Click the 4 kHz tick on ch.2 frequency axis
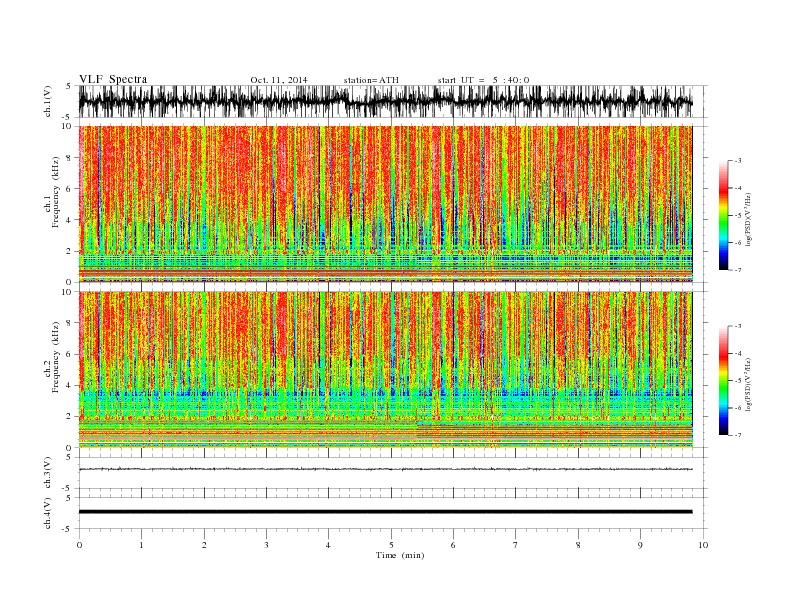Screen dimensions: 792x612 pos(70,385)
